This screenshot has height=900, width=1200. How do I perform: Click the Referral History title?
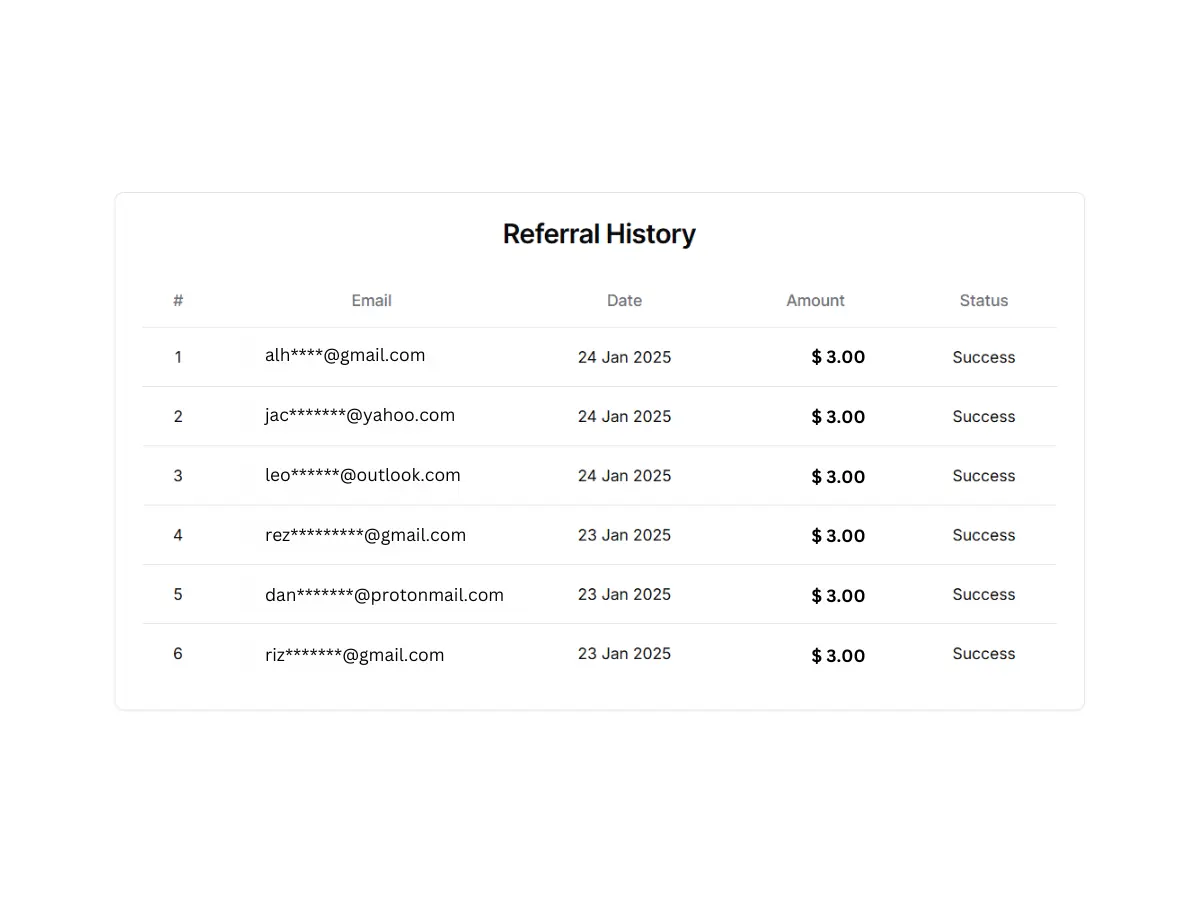tap(599, 233)
